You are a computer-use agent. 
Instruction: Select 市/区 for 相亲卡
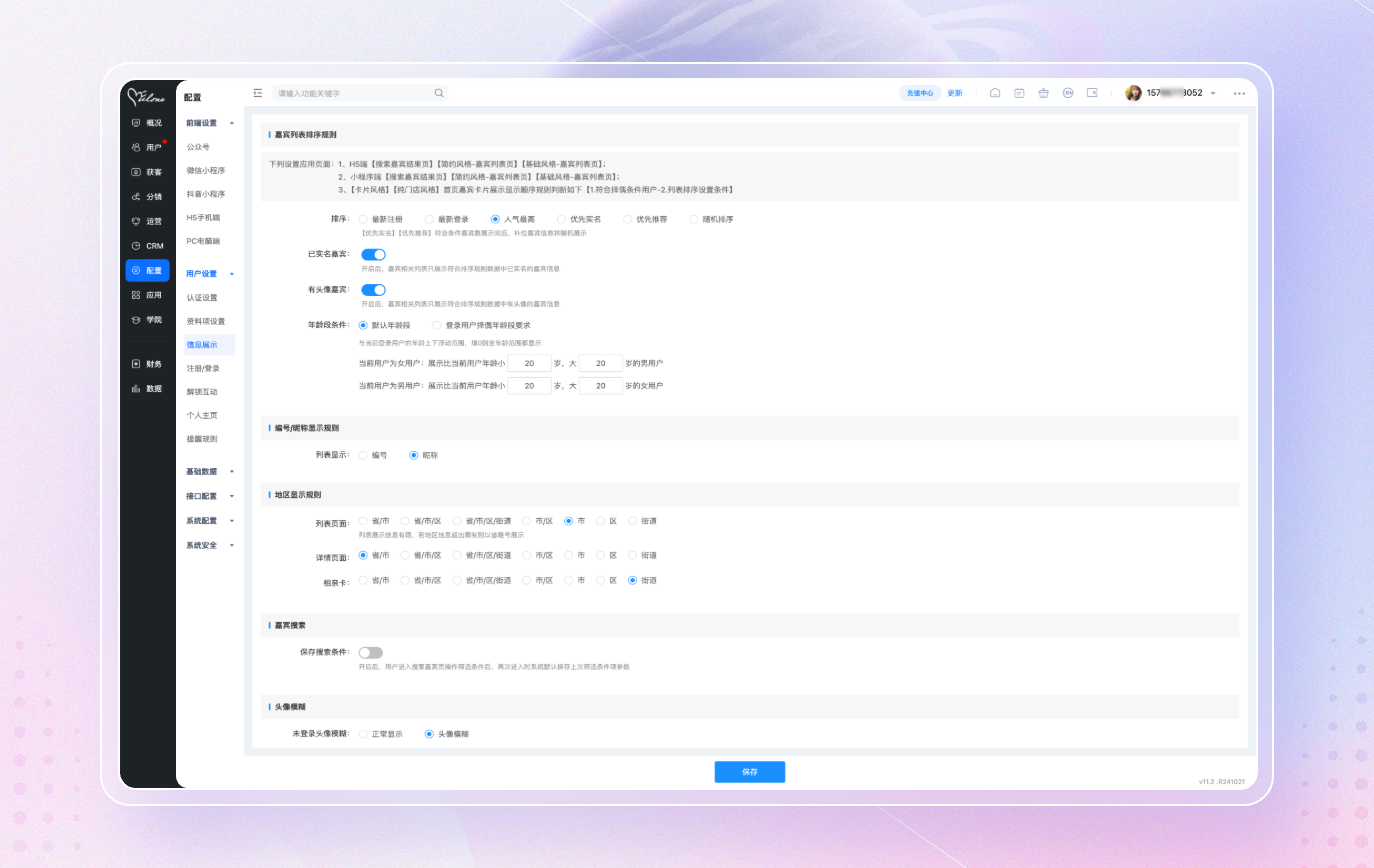coord(538,580)
